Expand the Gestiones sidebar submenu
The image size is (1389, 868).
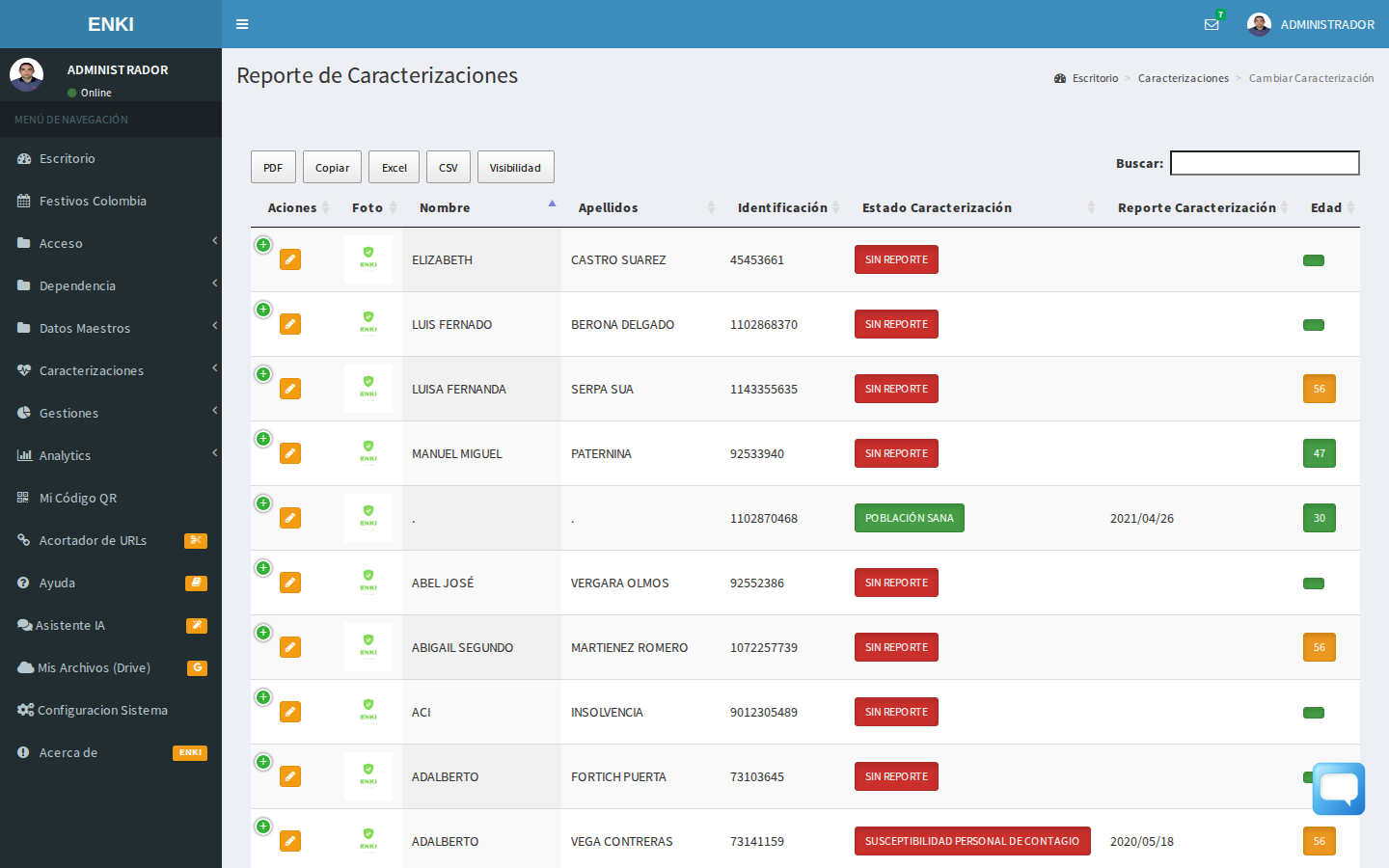tap(111, 413)
